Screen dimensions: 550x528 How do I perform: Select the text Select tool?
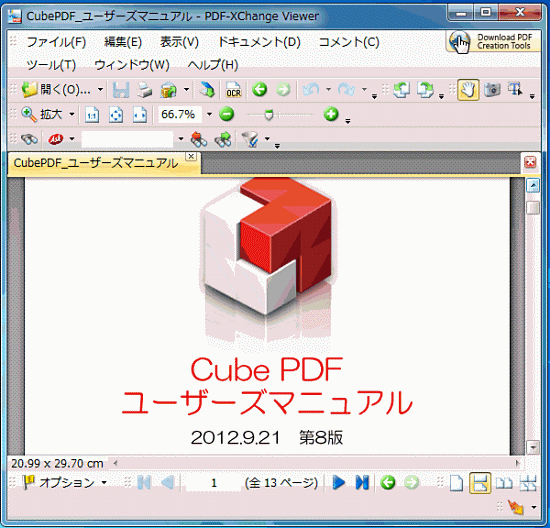click(x=515, y=89)
